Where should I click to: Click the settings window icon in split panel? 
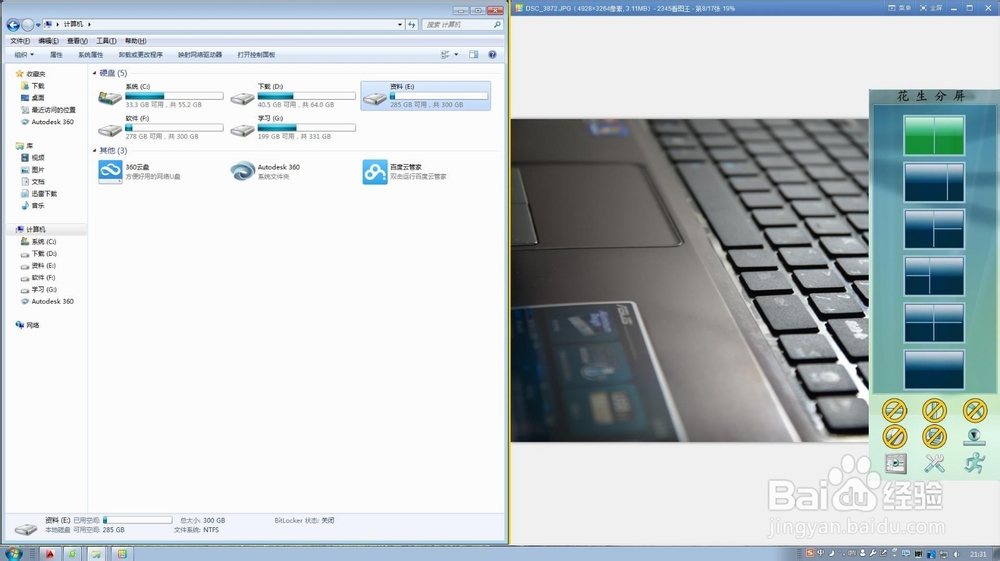(x=895, y=463)
